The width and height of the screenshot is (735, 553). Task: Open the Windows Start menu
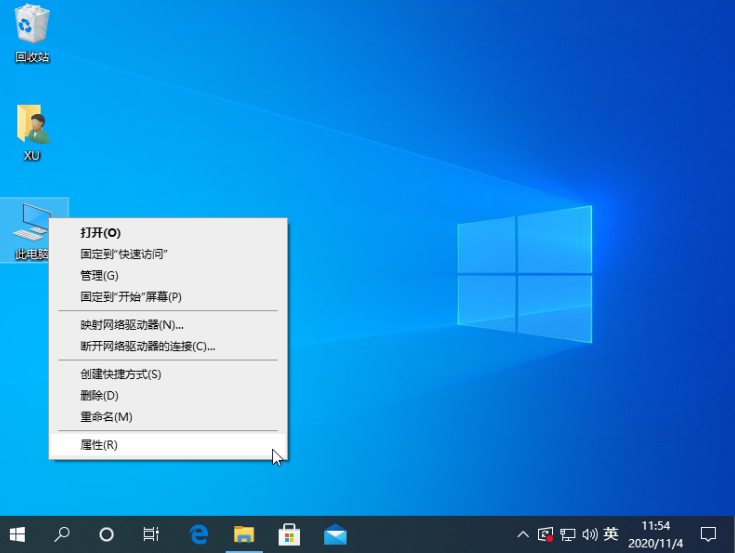(17, 534)
